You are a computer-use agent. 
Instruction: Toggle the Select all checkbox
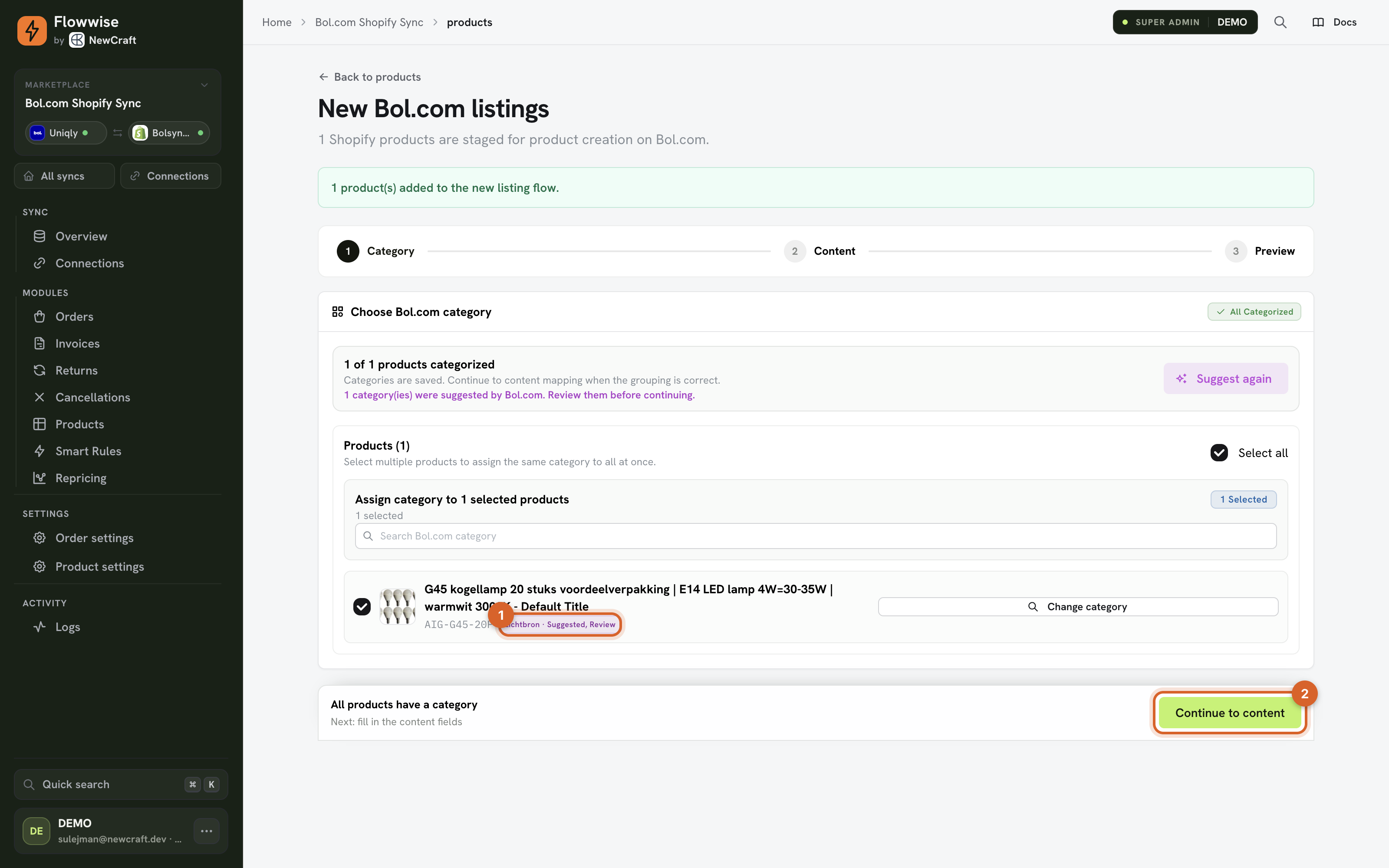1219,453
